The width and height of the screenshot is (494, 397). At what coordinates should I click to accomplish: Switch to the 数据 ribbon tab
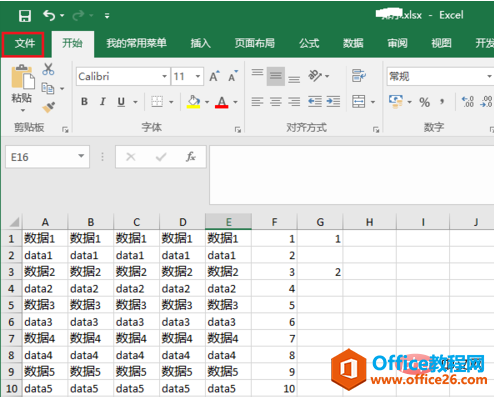(353, 43)
